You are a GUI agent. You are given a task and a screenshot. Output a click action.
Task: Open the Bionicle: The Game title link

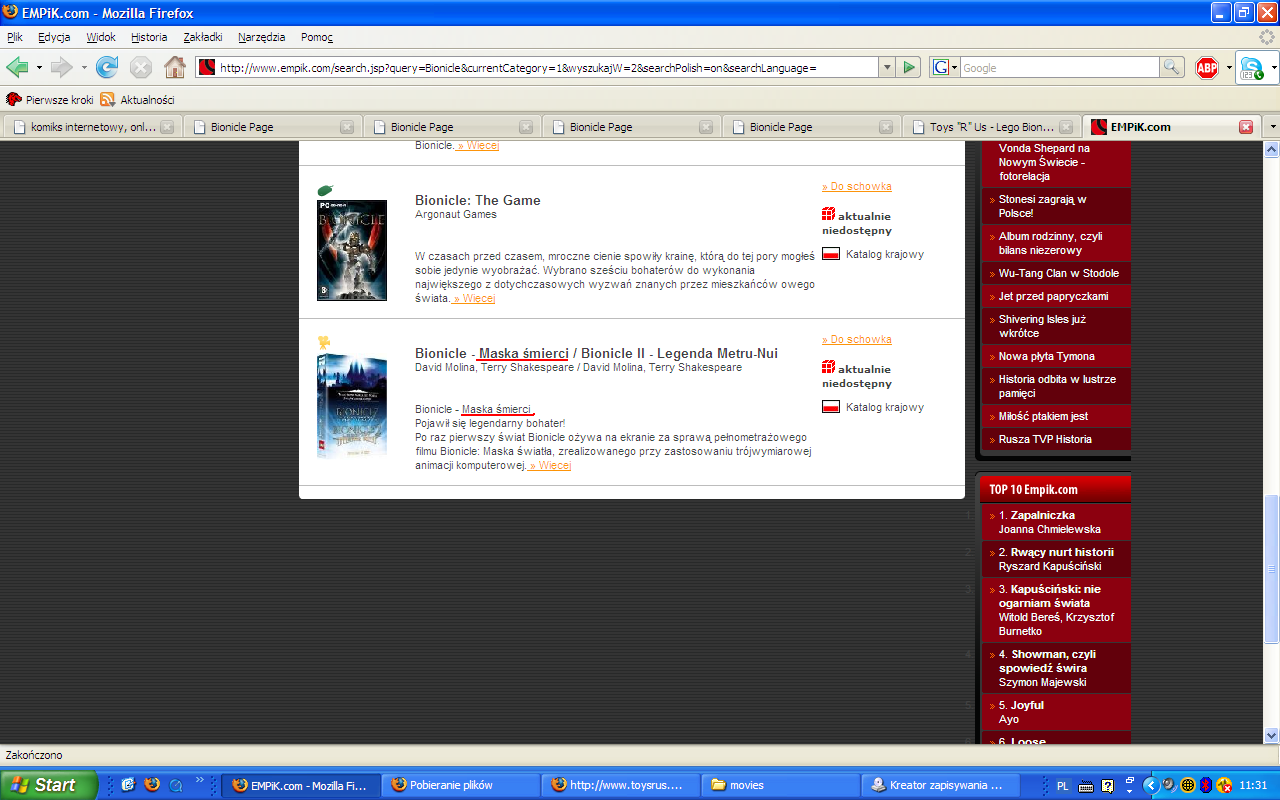478,200
